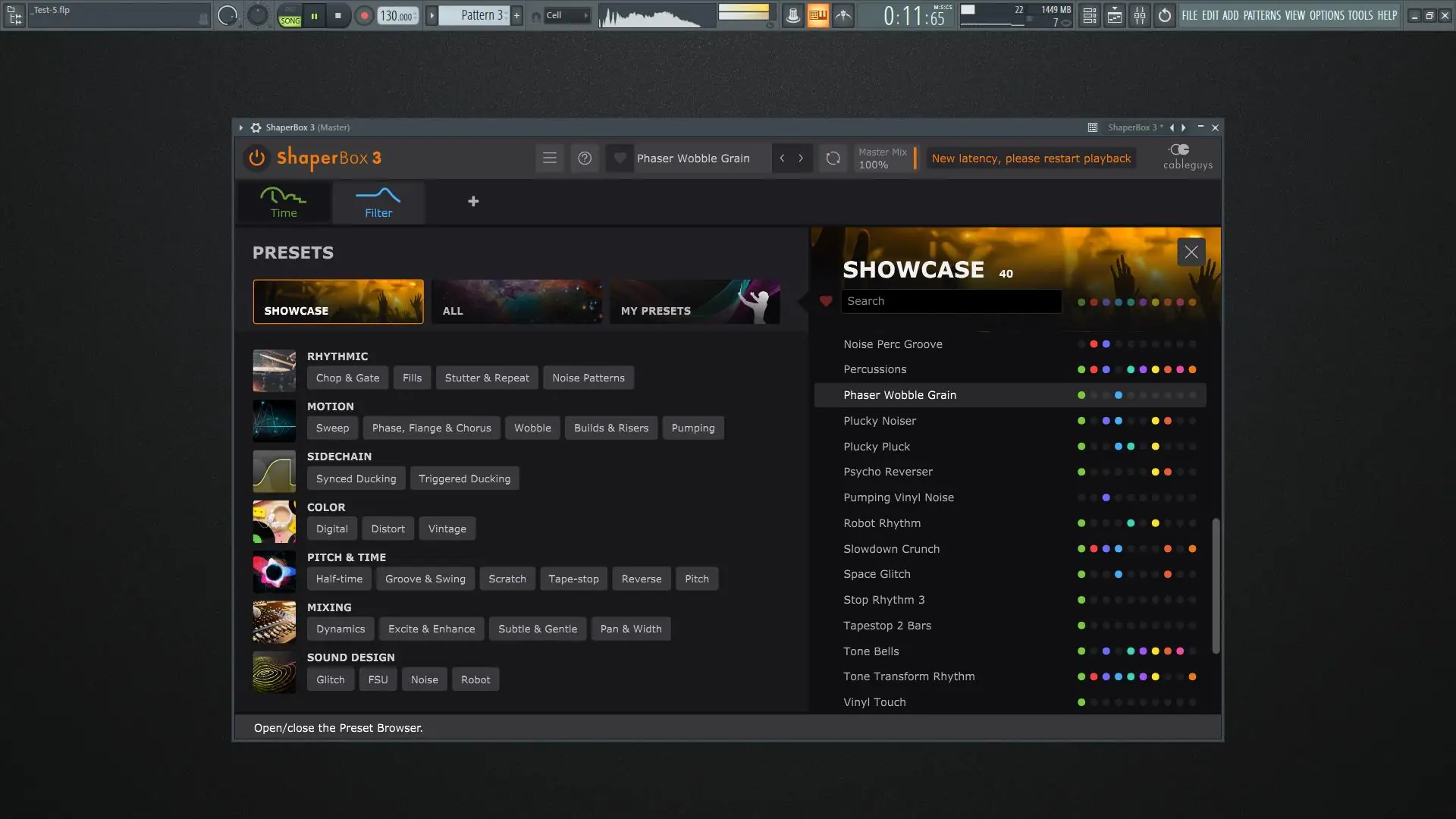Switch to the Time shaper tab
Screen dimensions: 1456x819
[284, 202]
